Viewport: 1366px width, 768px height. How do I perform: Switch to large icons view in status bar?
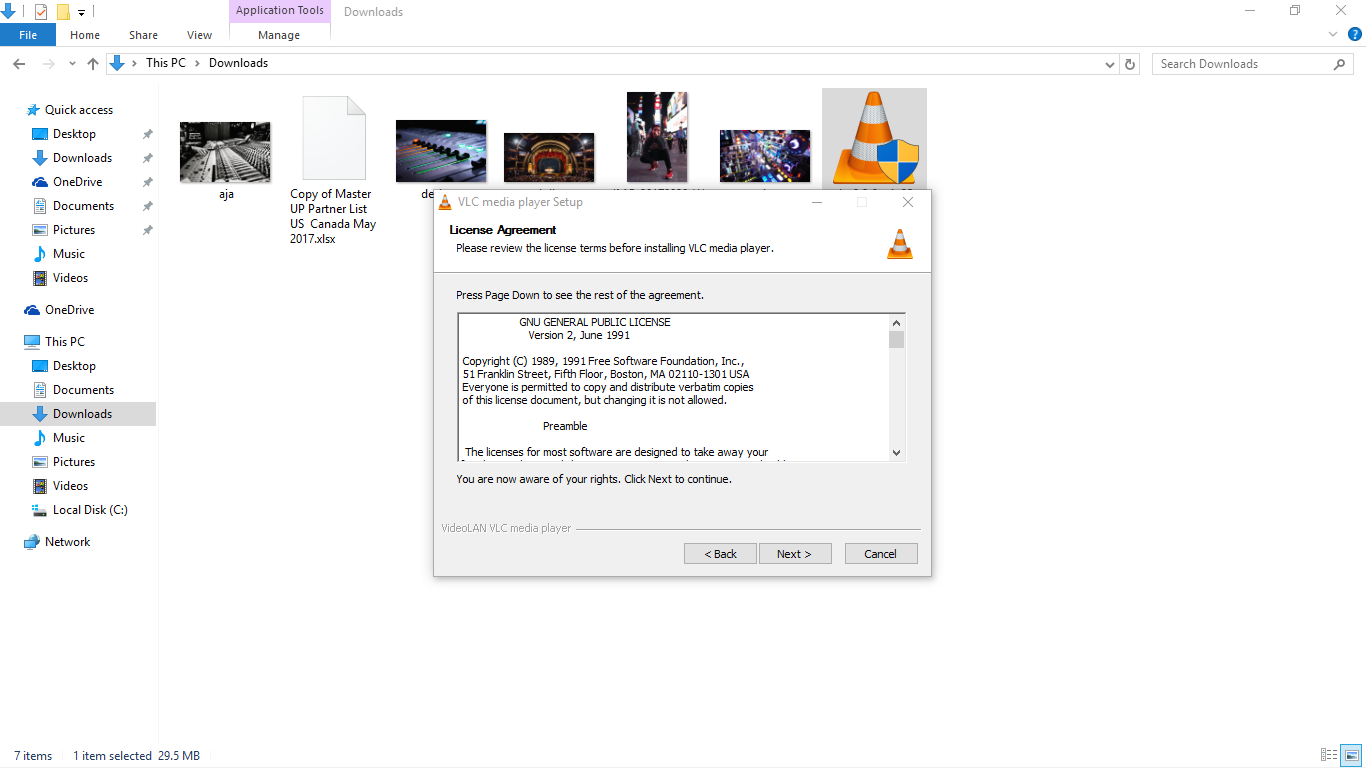tap(1351, 755)
